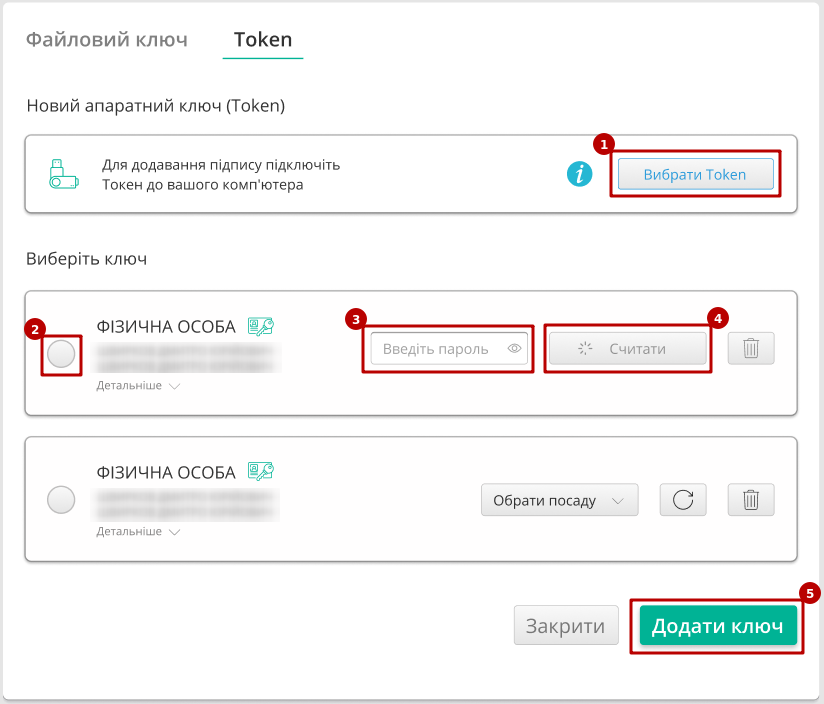Click the USB token icon in new key panel
Screen dimensions: 824x704
[x=63, y=173]
